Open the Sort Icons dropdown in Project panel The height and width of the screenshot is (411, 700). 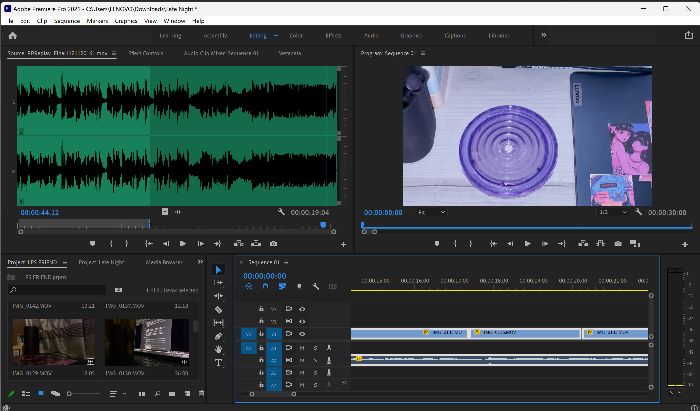[x=118, y=394]
